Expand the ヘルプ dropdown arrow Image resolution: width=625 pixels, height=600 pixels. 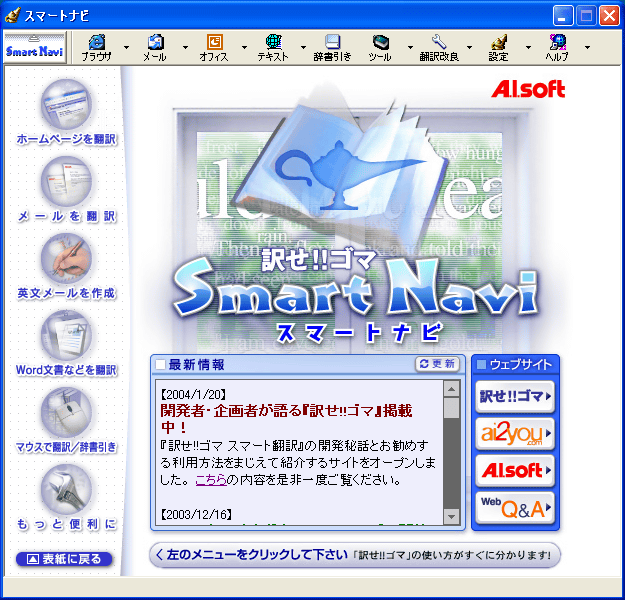(x=587, y=47)
